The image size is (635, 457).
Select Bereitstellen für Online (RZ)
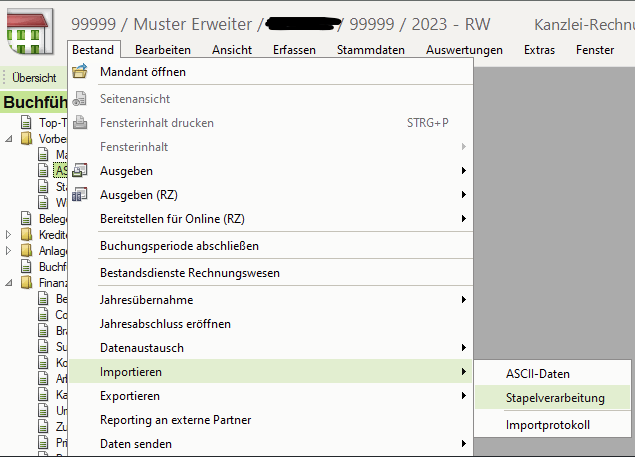271,219
